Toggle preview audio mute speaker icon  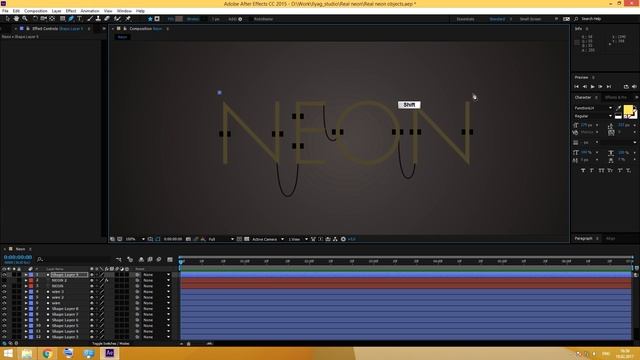634,87
